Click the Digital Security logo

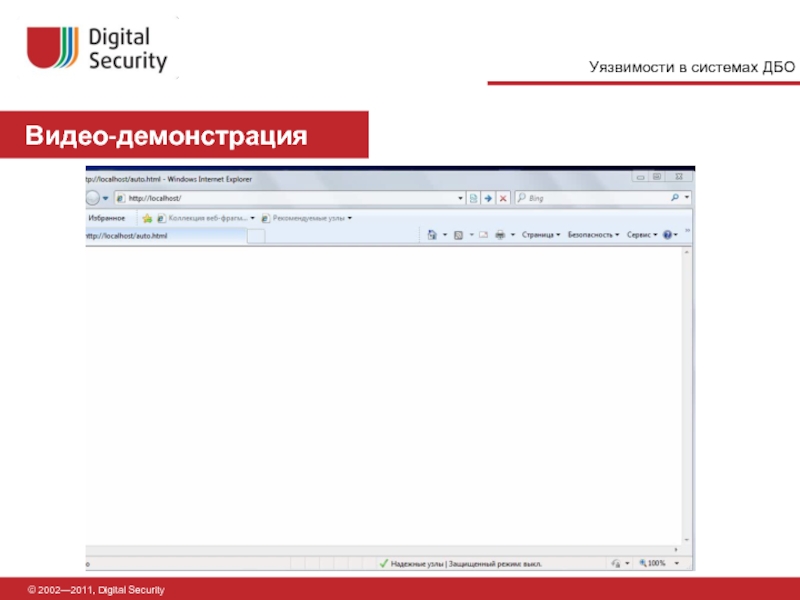point(97,48)
